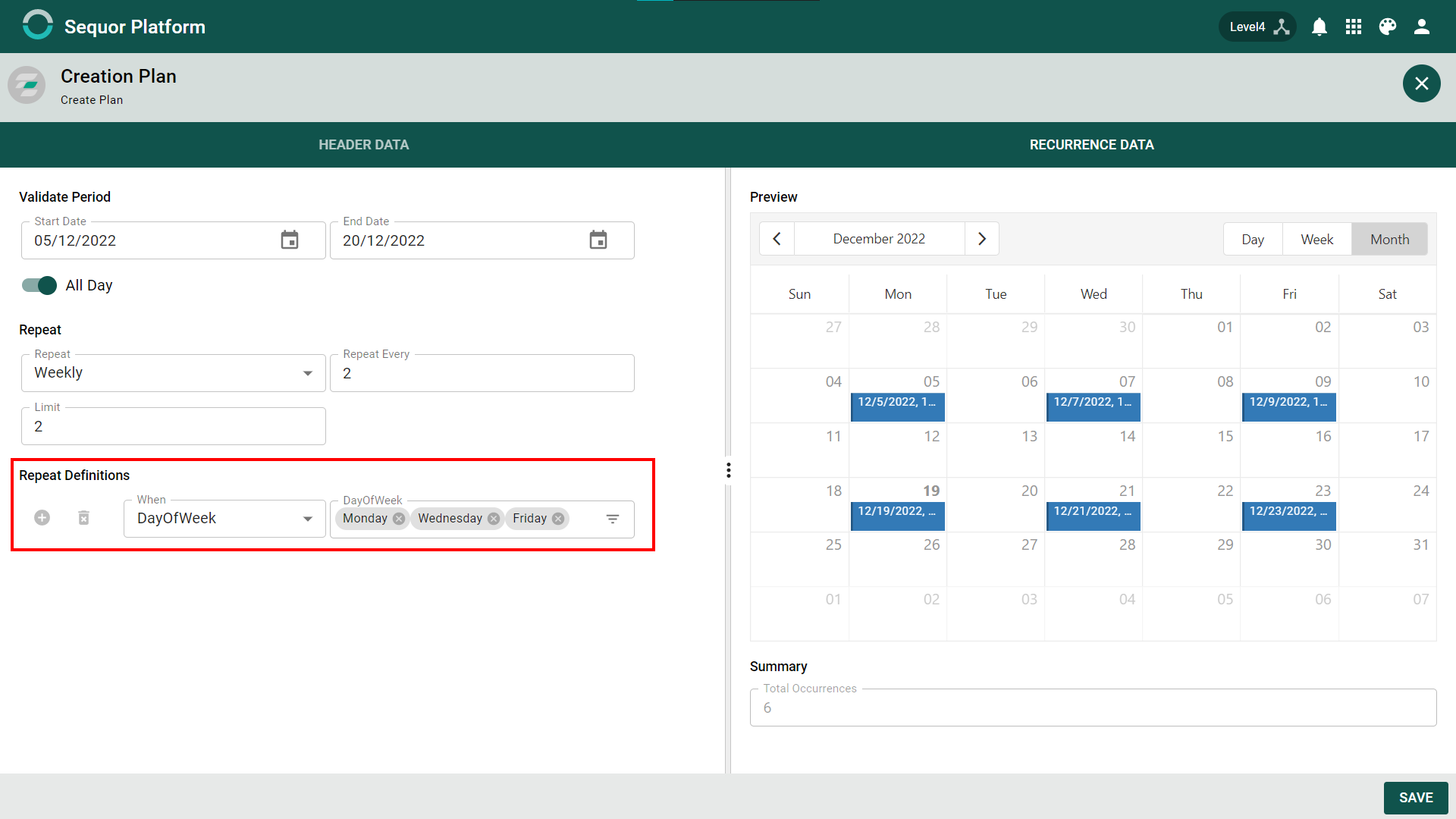Screen dimensions: 1456x819
Task: Switch preview to Month view
Action: 1390,240
